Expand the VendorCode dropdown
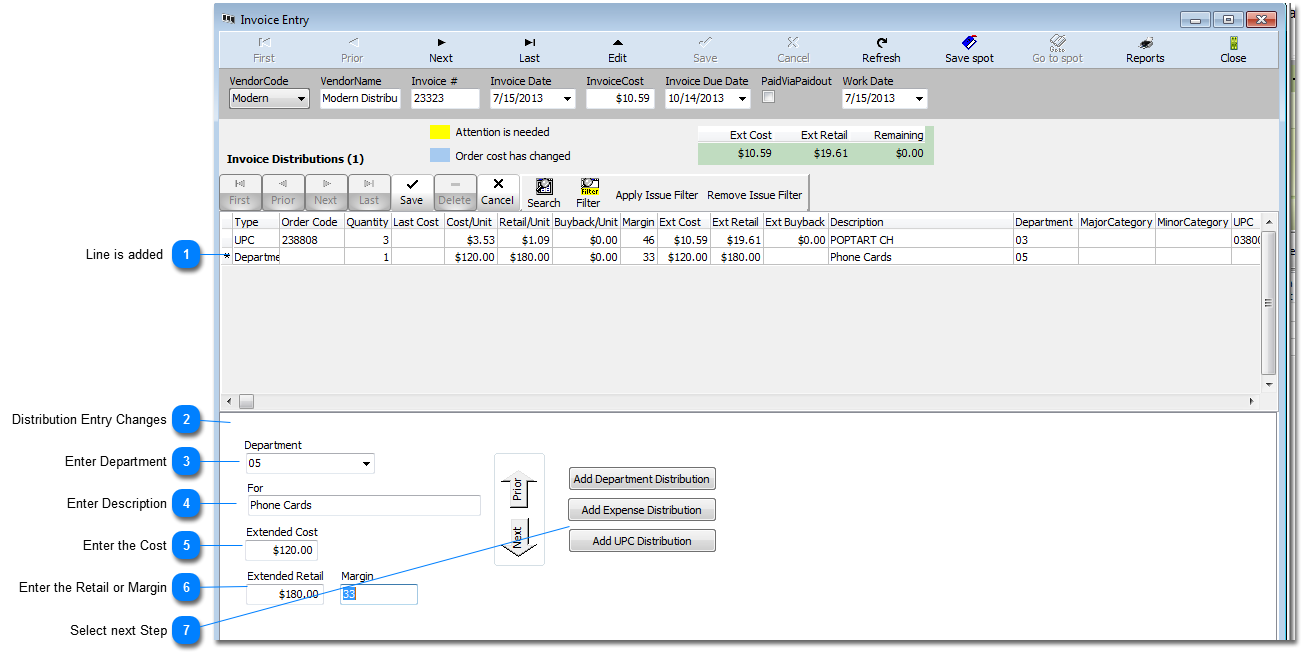1303x657 pixels. coord(301,99)
